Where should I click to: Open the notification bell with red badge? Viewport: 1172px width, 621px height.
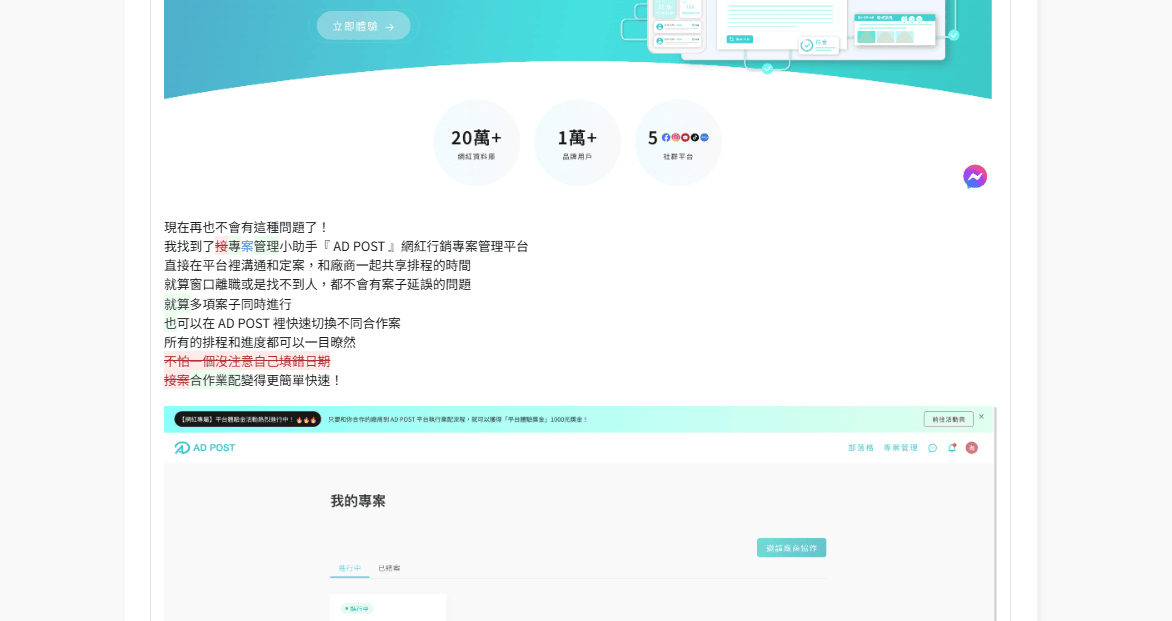(x=952, y=448)
